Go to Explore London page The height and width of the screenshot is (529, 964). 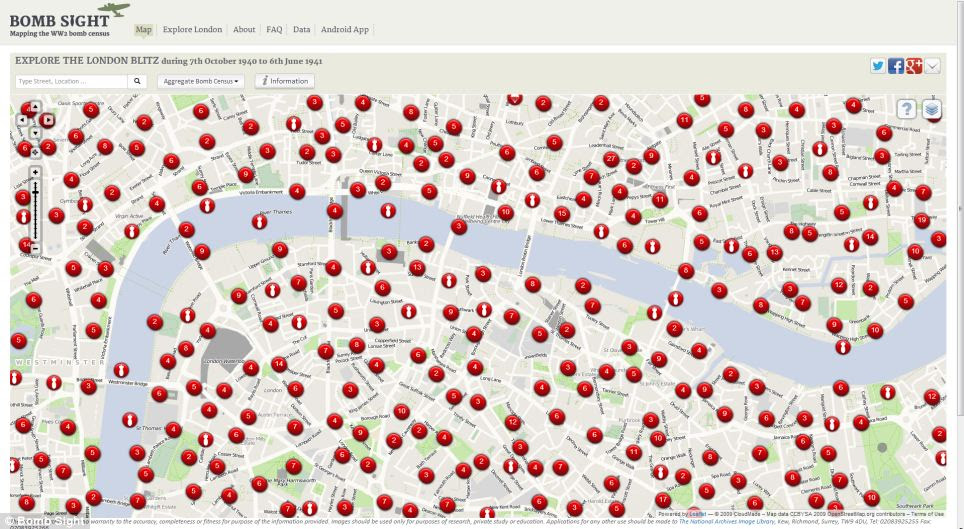[192, 30]
